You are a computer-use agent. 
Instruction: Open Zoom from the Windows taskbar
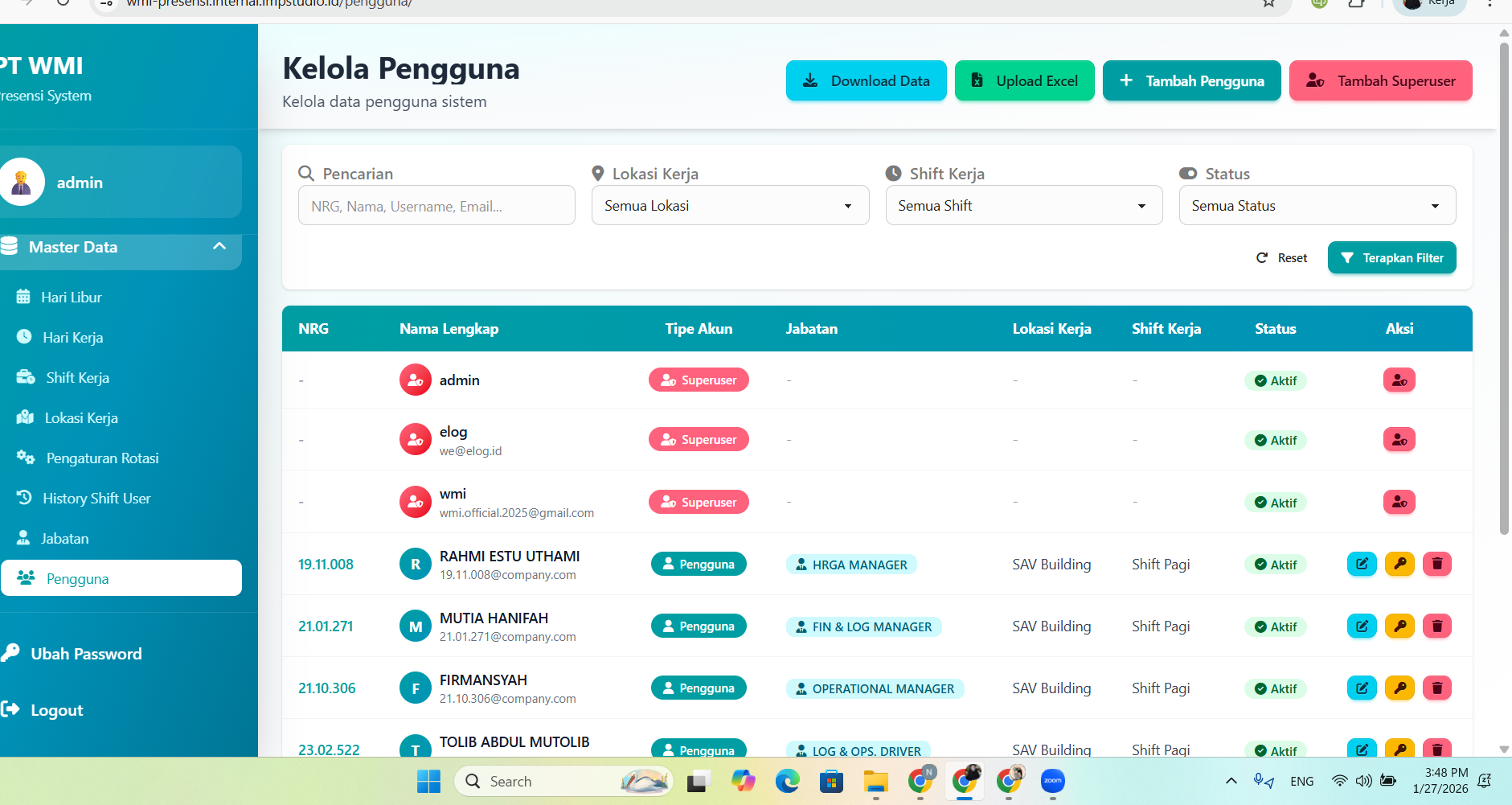1052,781
